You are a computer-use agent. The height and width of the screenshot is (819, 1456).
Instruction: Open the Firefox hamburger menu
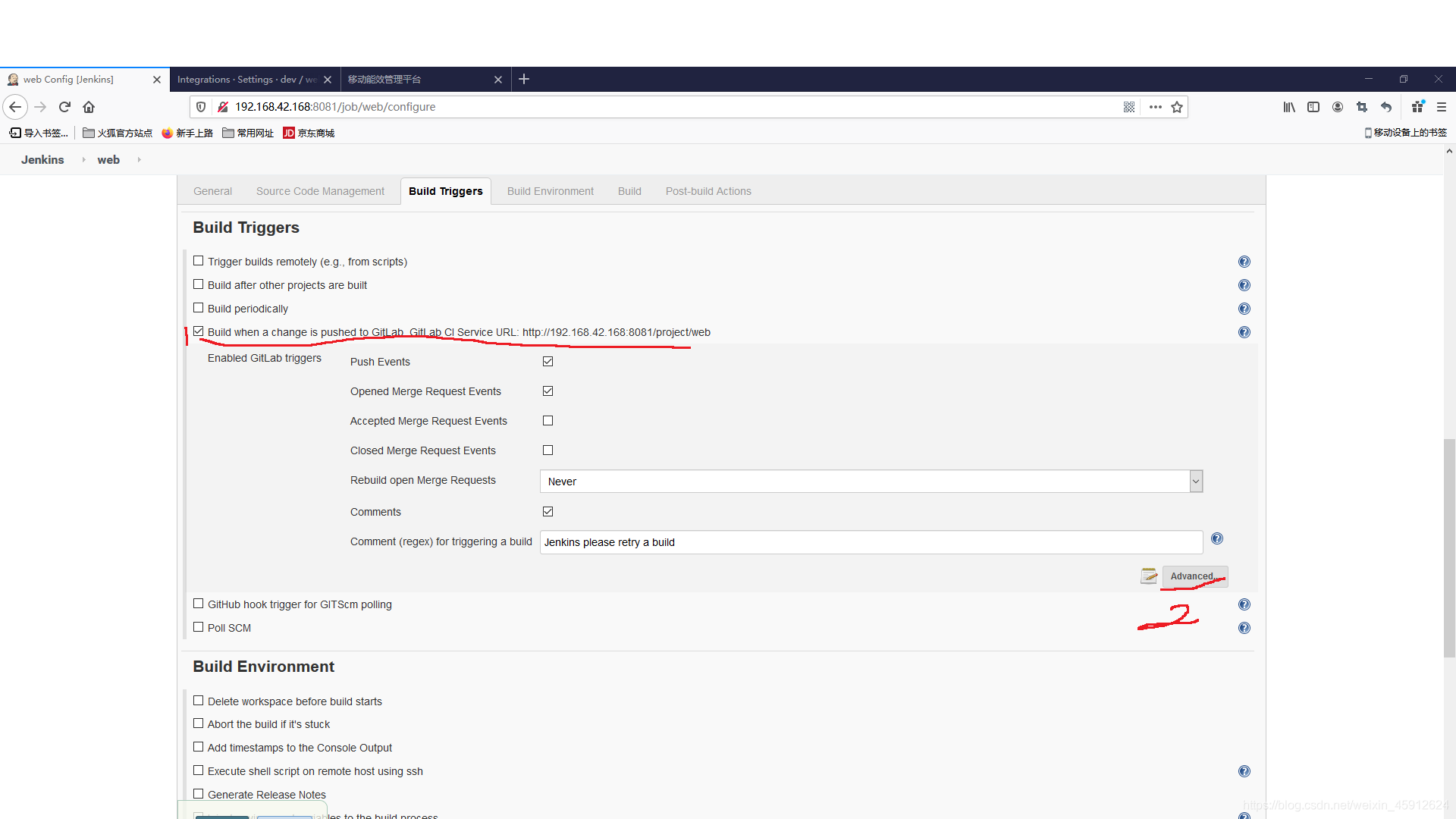[x=1442, y=107]
